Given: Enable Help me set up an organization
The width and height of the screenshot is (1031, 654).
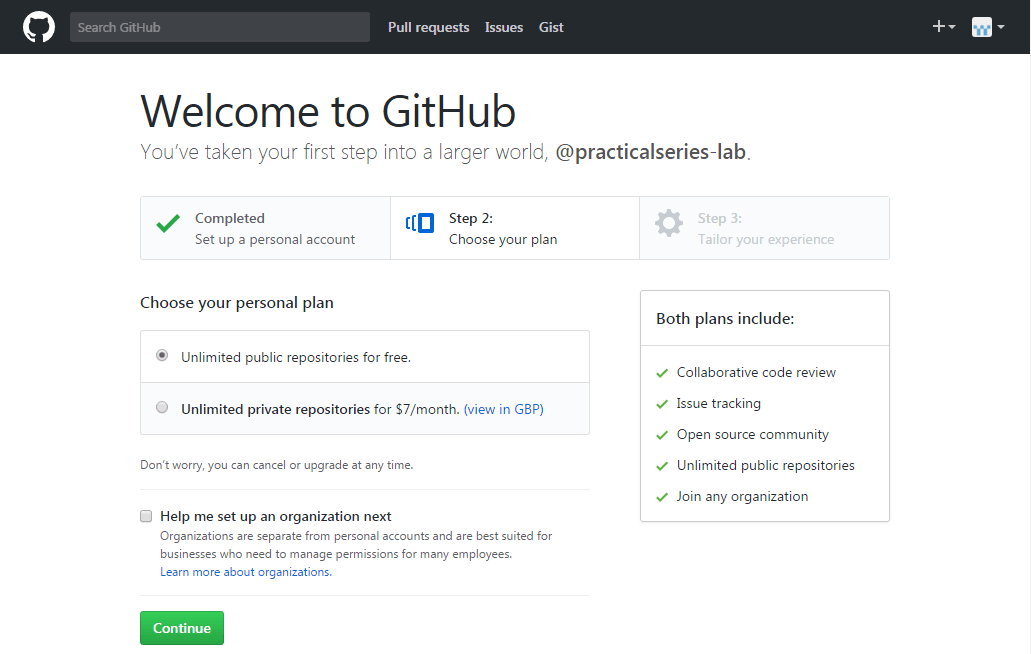Looking at the screenshot, I should pyautogui.click(x=146, y=517).
